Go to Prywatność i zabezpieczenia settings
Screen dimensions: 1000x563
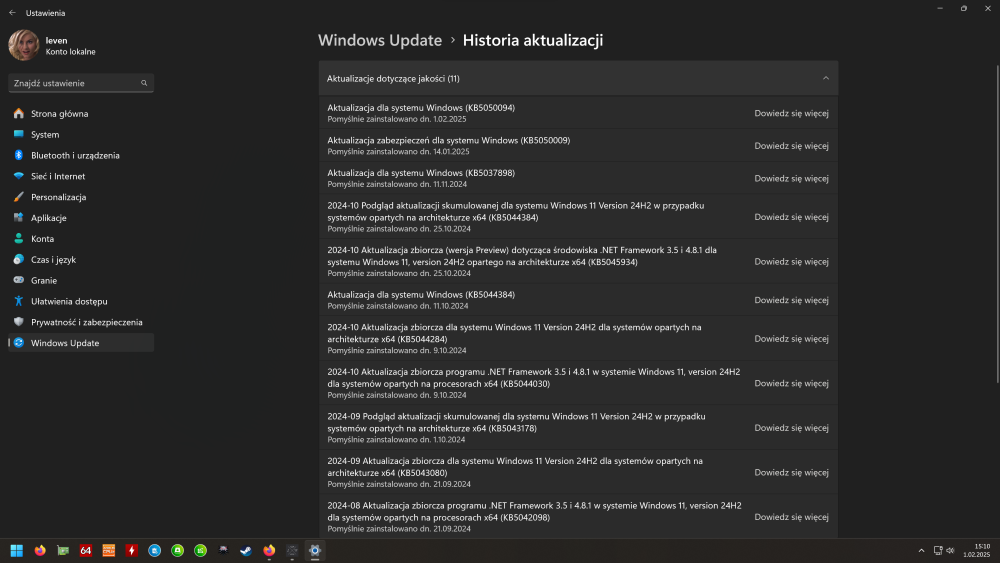click(81, 322)
